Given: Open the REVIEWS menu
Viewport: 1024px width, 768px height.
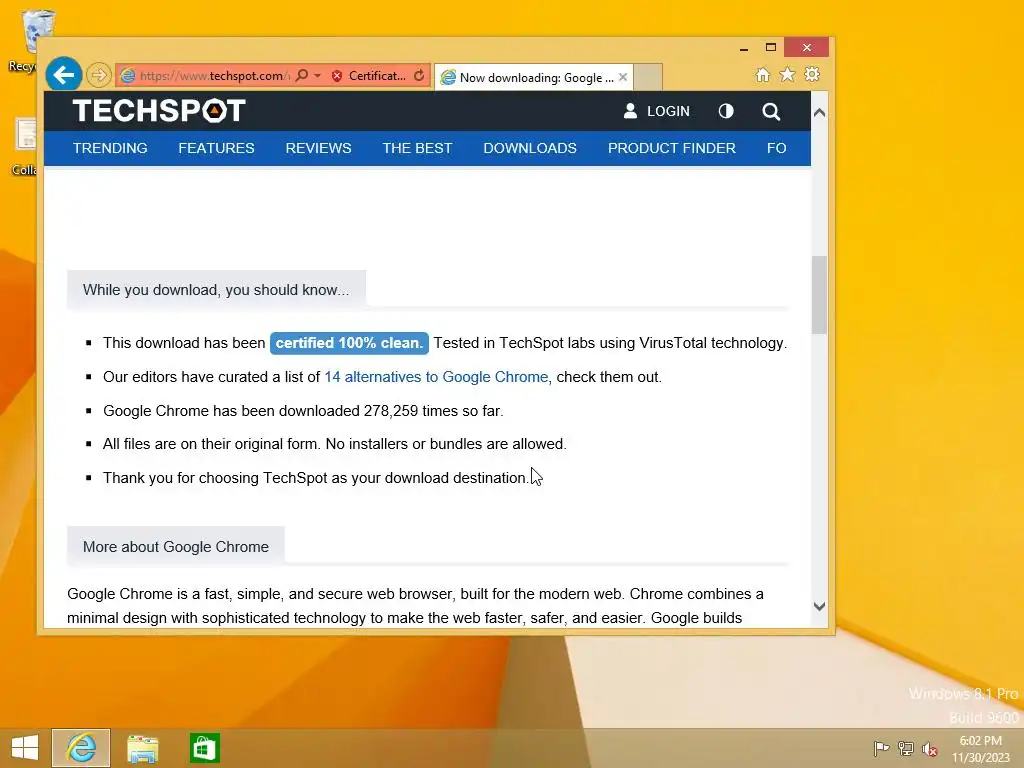Looking at the screenshot, I should 318,148.
